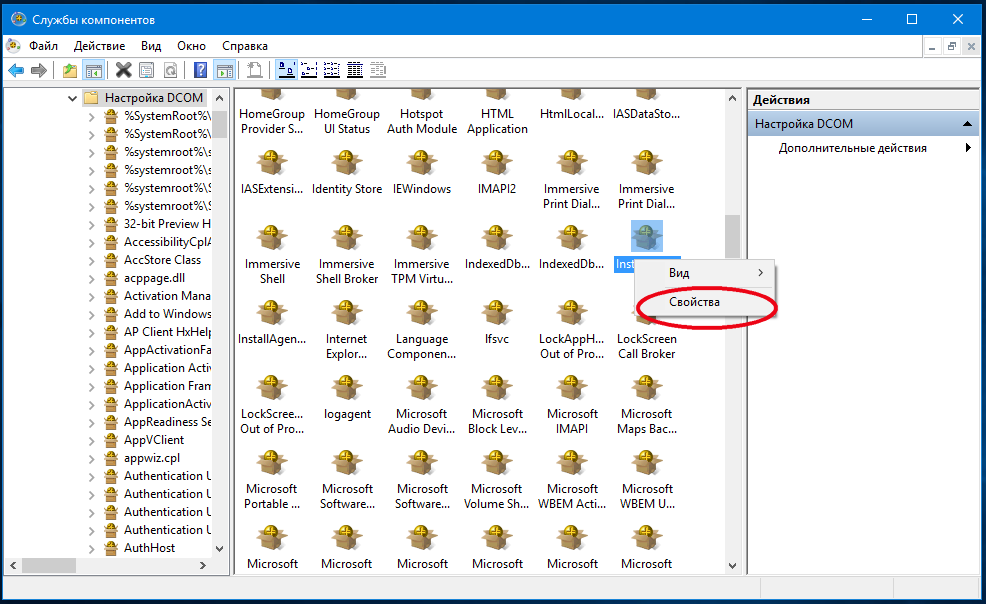This screenshot has height=604, width=986.
Task: Expand the AccStore Class tree node
Action: pos(92,260)
